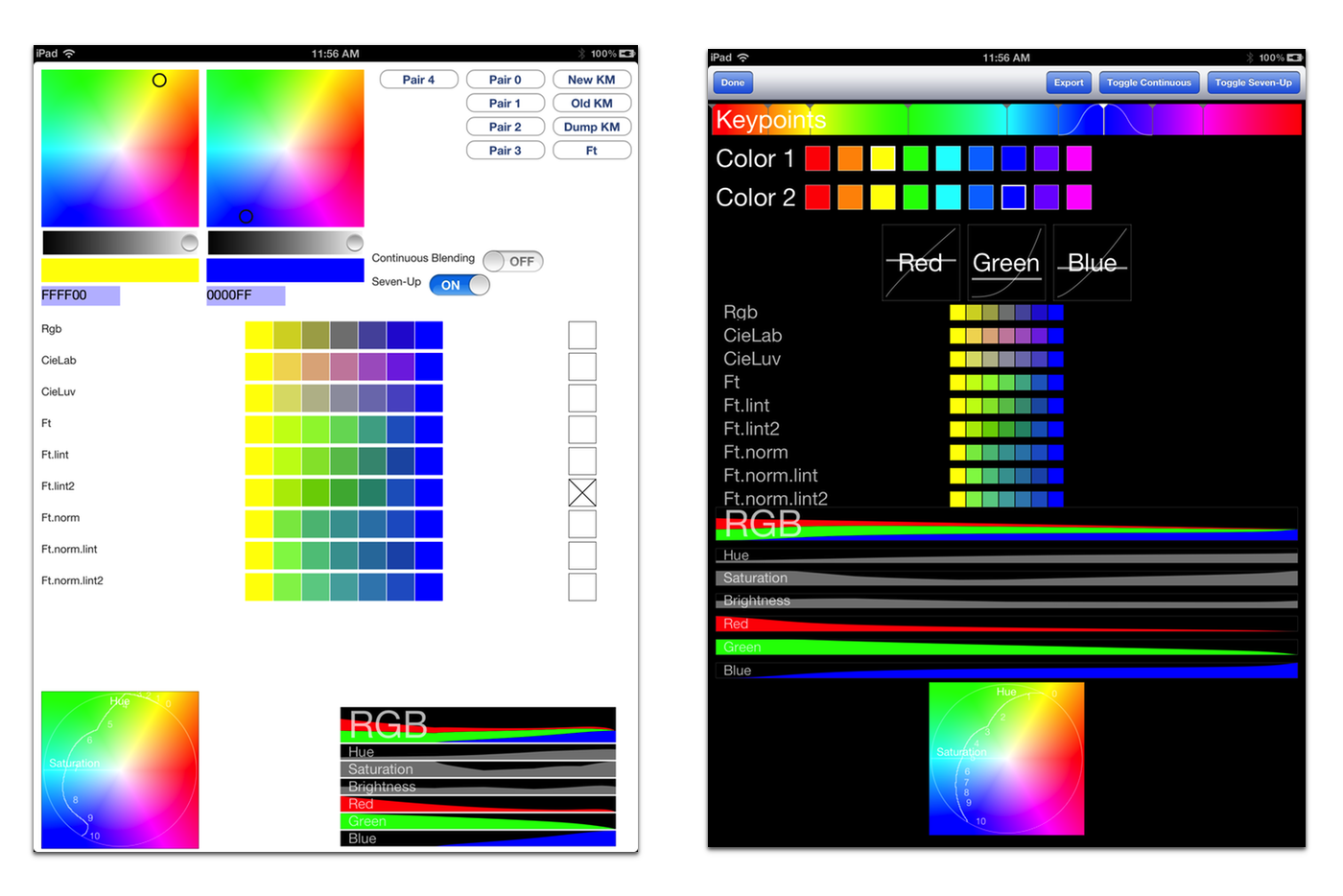Select the Blue channel curve icon
This screenshot has height=896, width=1343.
(x=1091, y=262)
